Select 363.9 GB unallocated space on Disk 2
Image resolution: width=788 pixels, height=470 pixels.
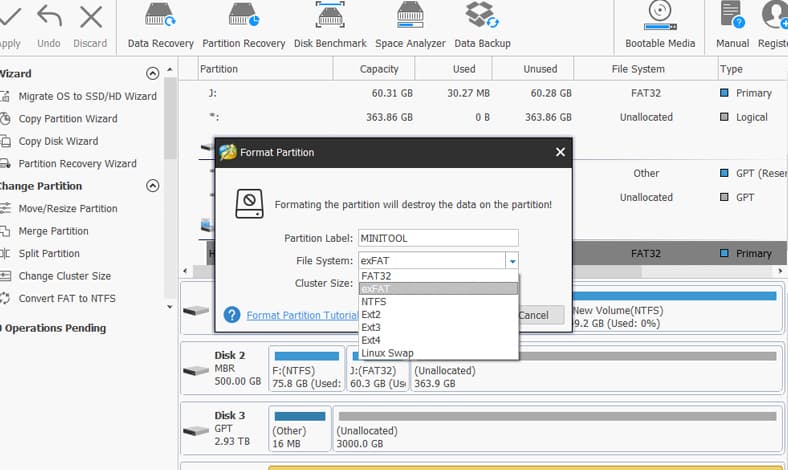coord(596,368)
